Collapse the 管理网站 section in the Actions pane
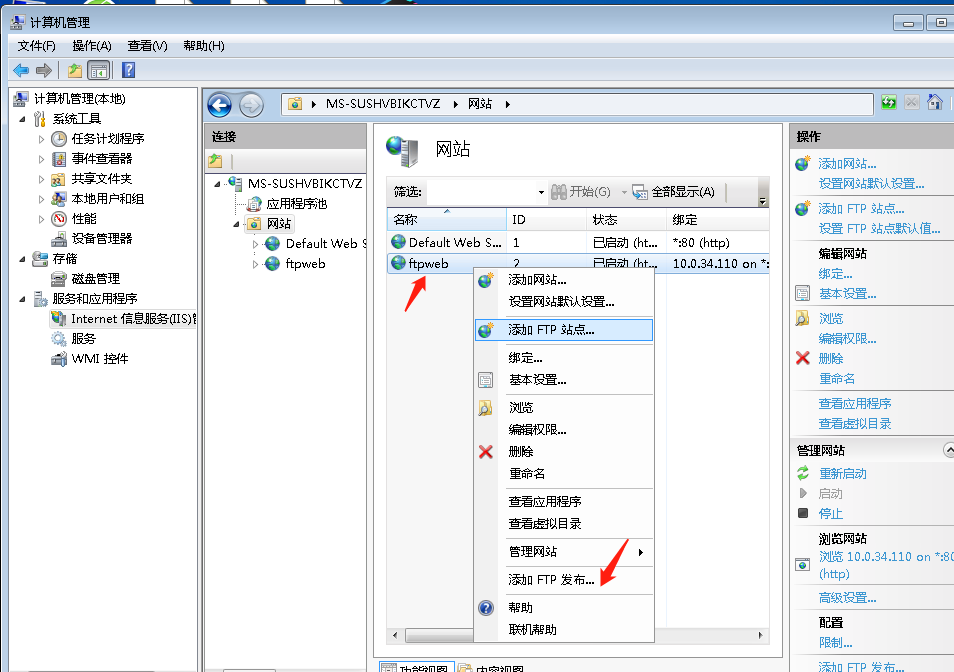The image size is (954, 672). [949, 449]
